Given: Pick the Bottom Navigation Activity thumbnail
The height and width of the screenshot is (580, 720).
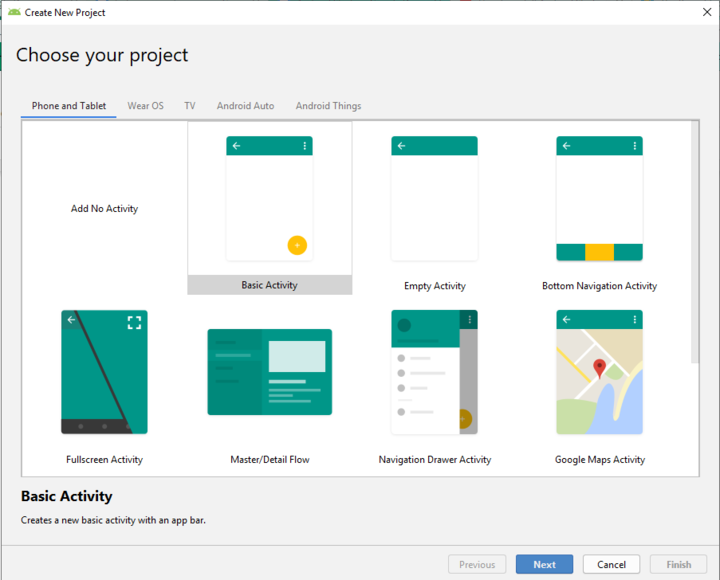Looking at the screenshot, I should (x=599, y=198).
